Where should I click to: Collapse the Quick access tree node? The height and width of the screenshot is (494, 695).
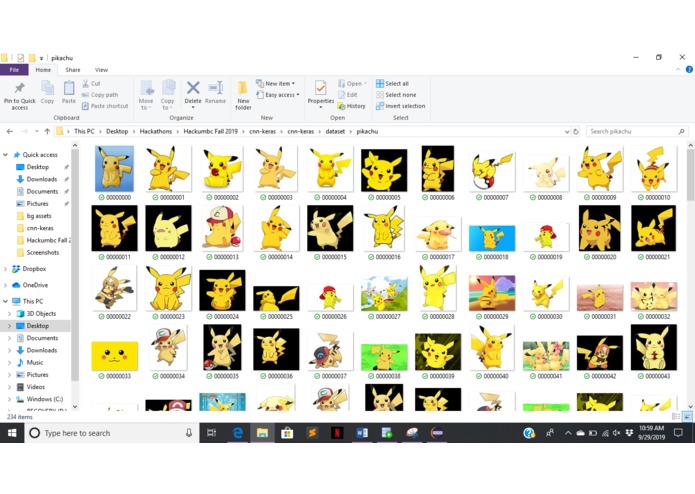point(6,155)
